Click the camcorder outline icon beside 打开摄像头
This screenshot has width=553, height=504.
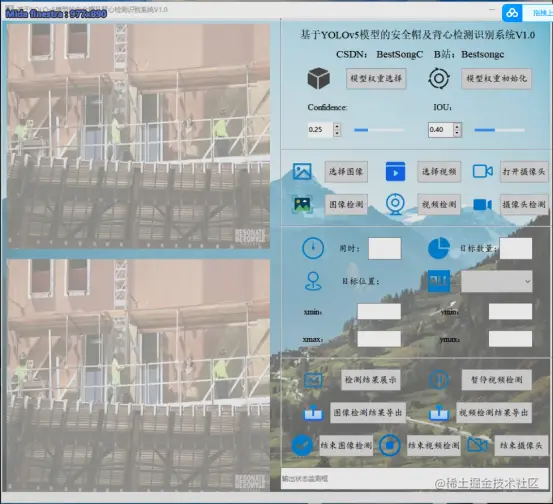[x=482, y=171]
